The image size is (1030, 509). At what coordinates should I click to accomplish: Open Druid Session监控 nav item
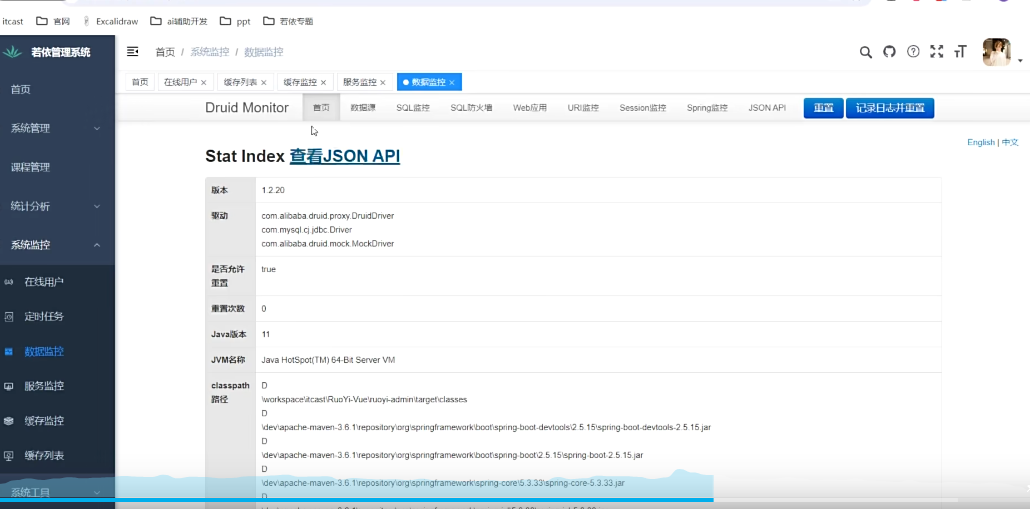coord(643,108)
